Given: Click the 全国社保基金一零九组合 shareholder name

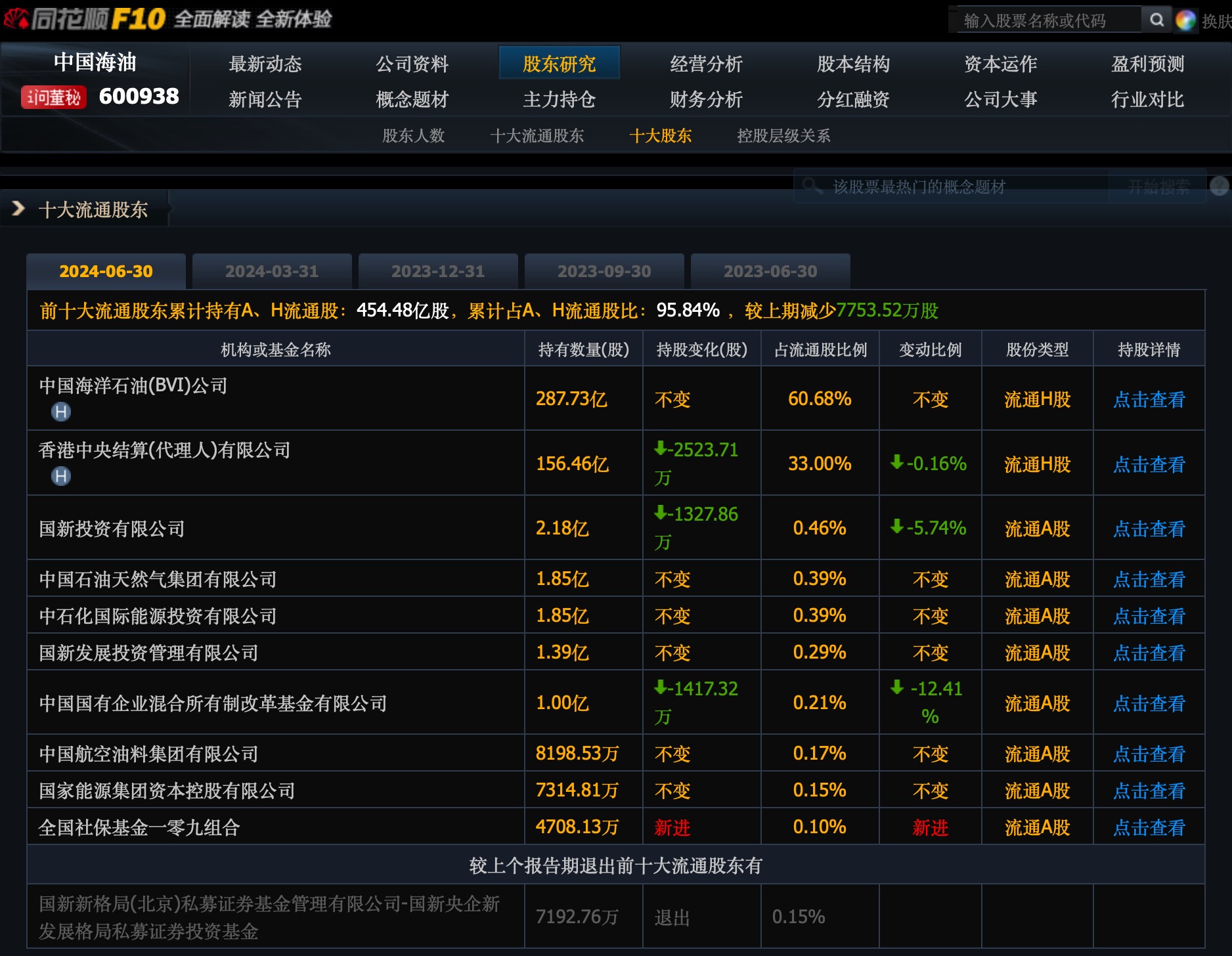Looking at the screenshot, I should click(139, 827).
